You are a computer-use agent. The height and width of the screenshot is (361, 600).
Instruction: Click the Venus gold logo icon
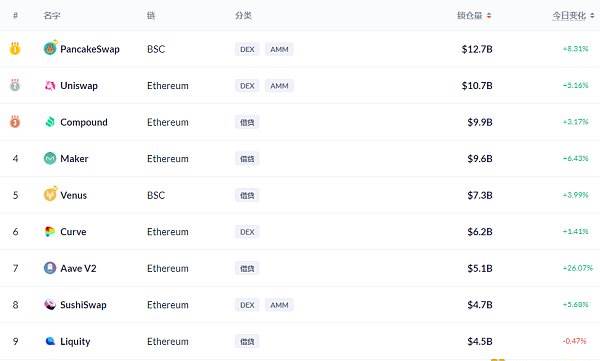(50, 194)
